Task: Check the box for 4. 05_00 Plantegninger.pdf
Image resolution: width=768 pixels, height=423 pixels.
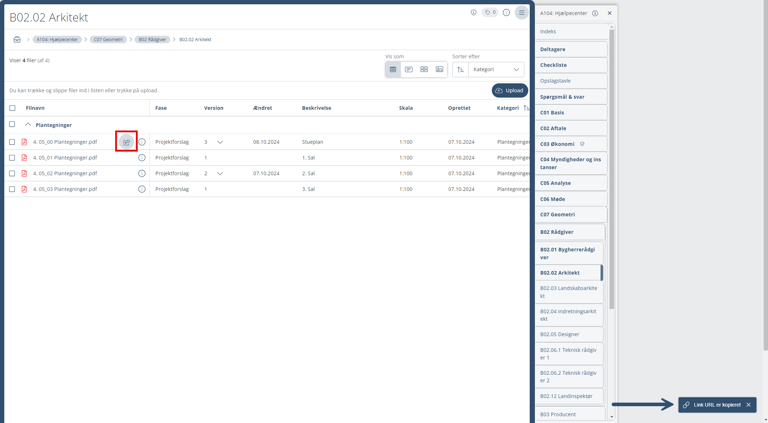Action: tap(12, 142)
